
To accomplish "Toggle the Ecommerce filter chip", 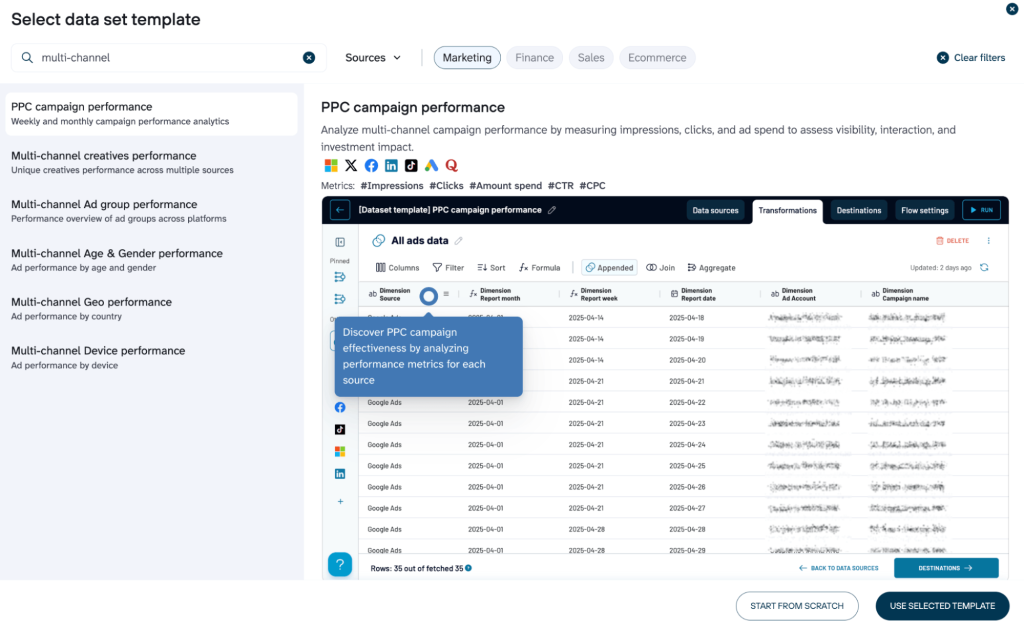I will pos(657,58).
